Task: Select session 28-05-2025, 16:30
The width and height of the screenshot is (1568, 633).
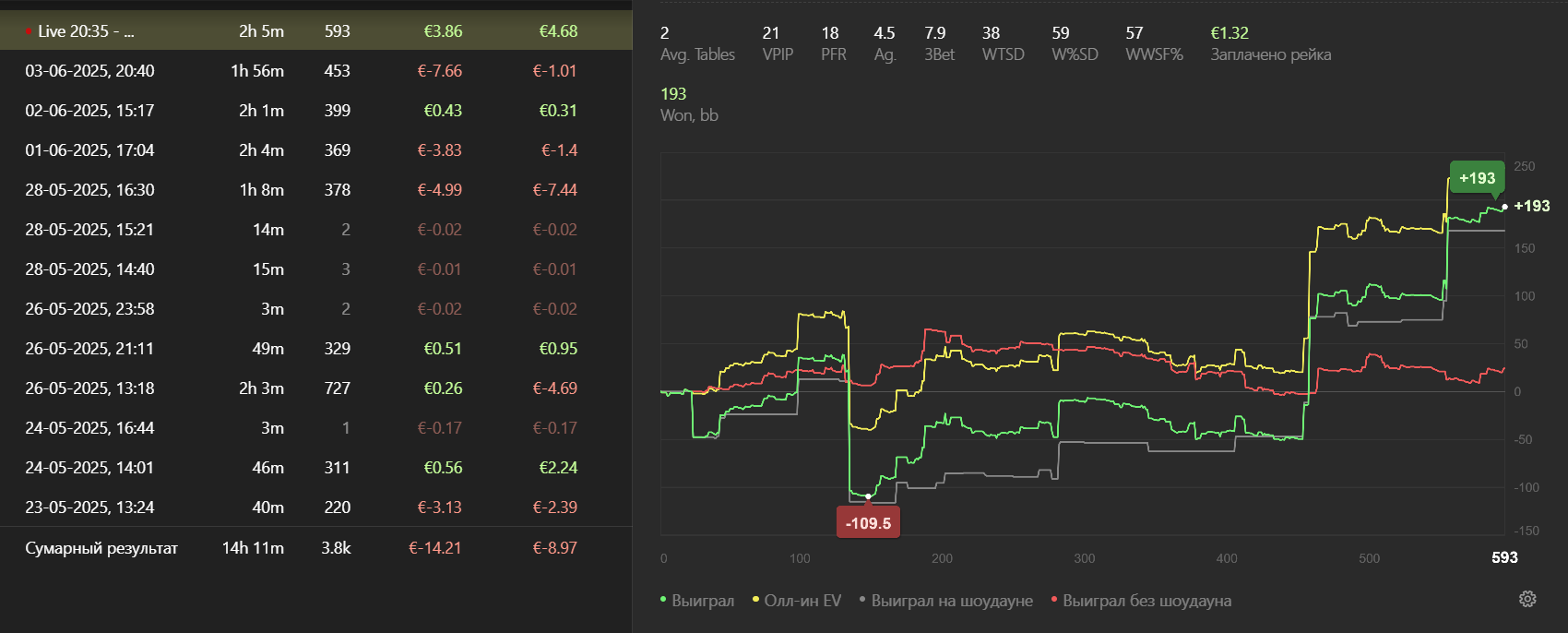Action: coord(316,189)
